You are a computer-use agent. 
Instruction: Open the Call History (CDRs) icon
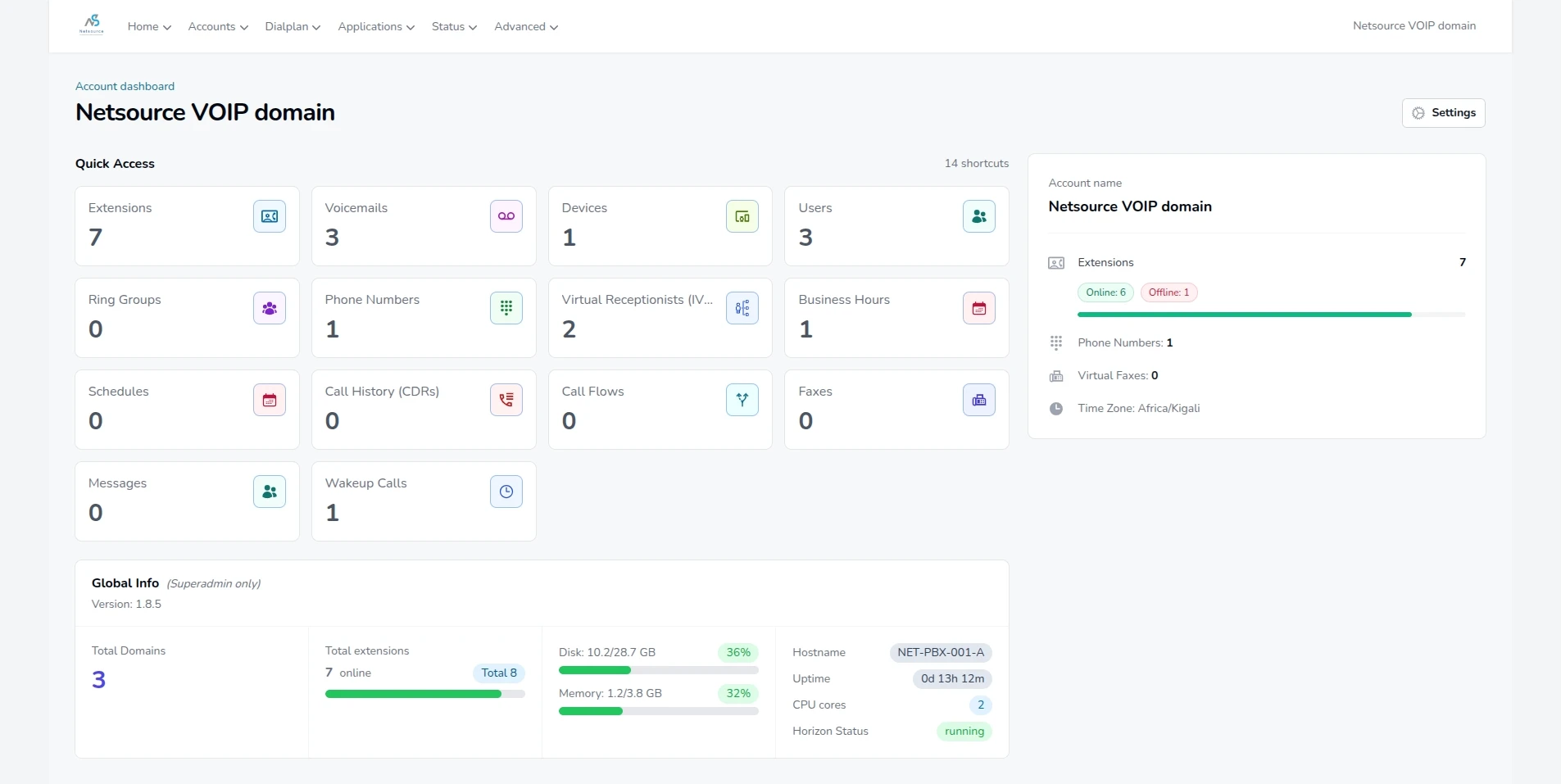506,400
